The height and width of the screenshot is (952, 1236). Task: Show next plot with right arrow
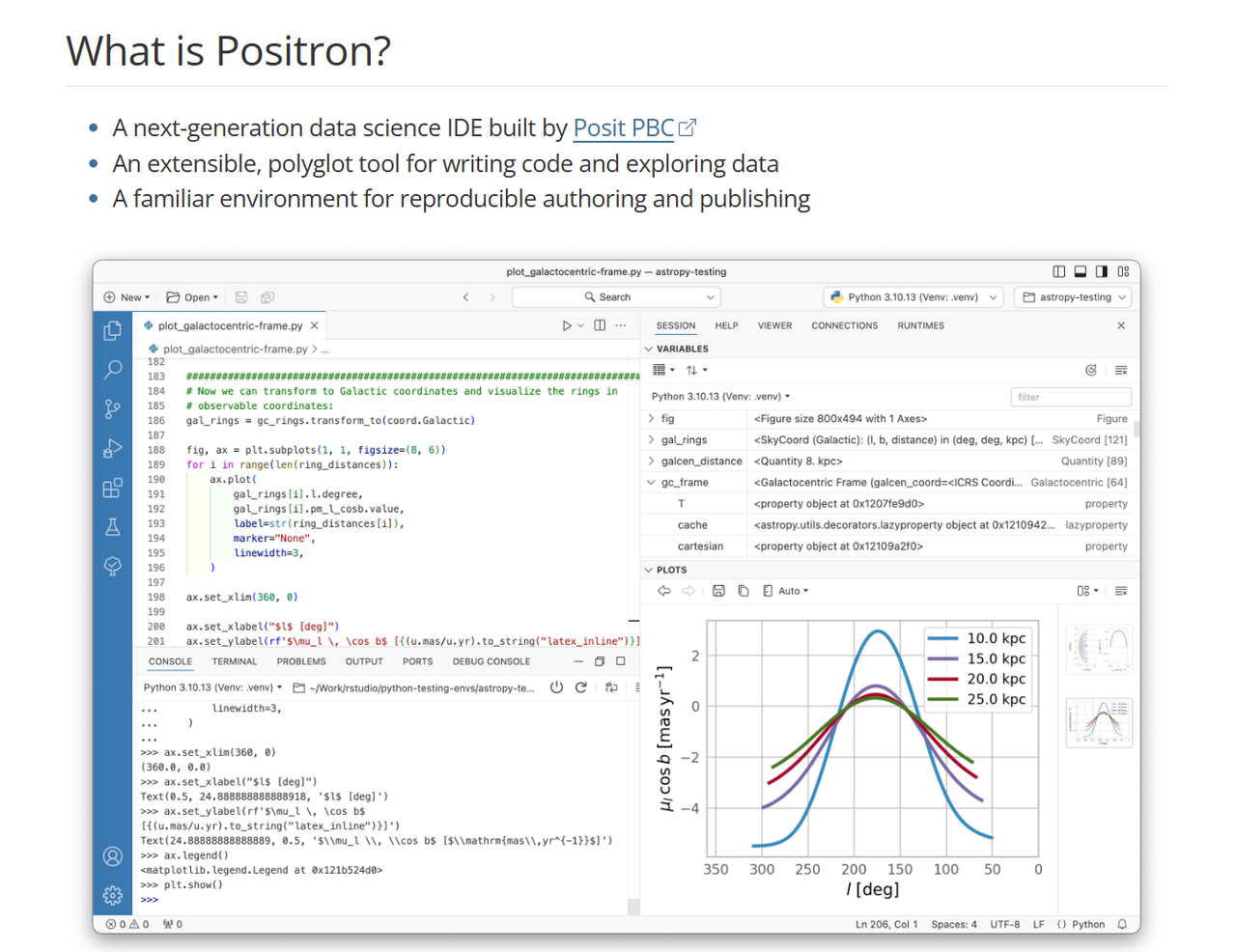coord(688,591)
